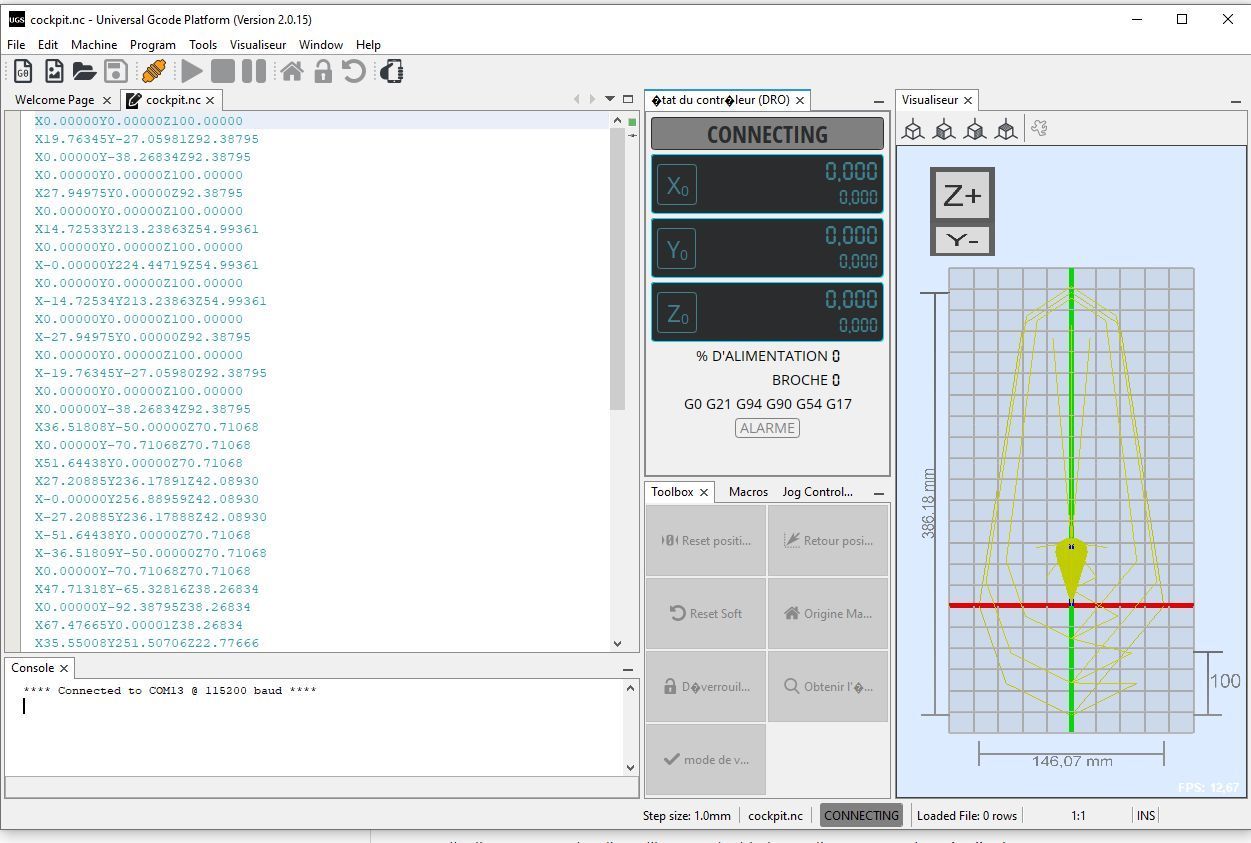
Task: Click the Soft reset circular-arrow icon
Action: (x=354, y=71)
